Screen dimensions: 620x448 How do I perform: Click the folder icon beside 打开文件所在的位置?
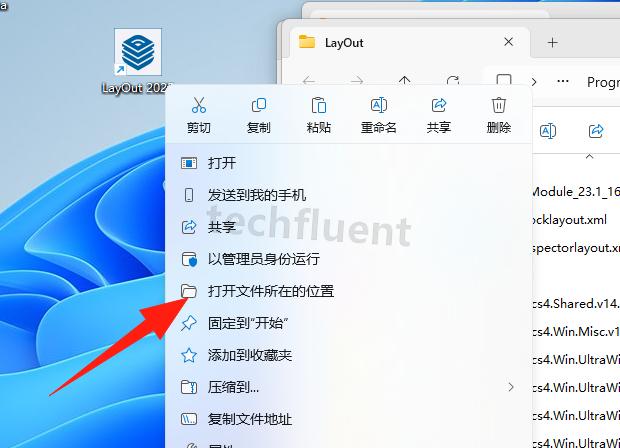[x=189, y=291]
